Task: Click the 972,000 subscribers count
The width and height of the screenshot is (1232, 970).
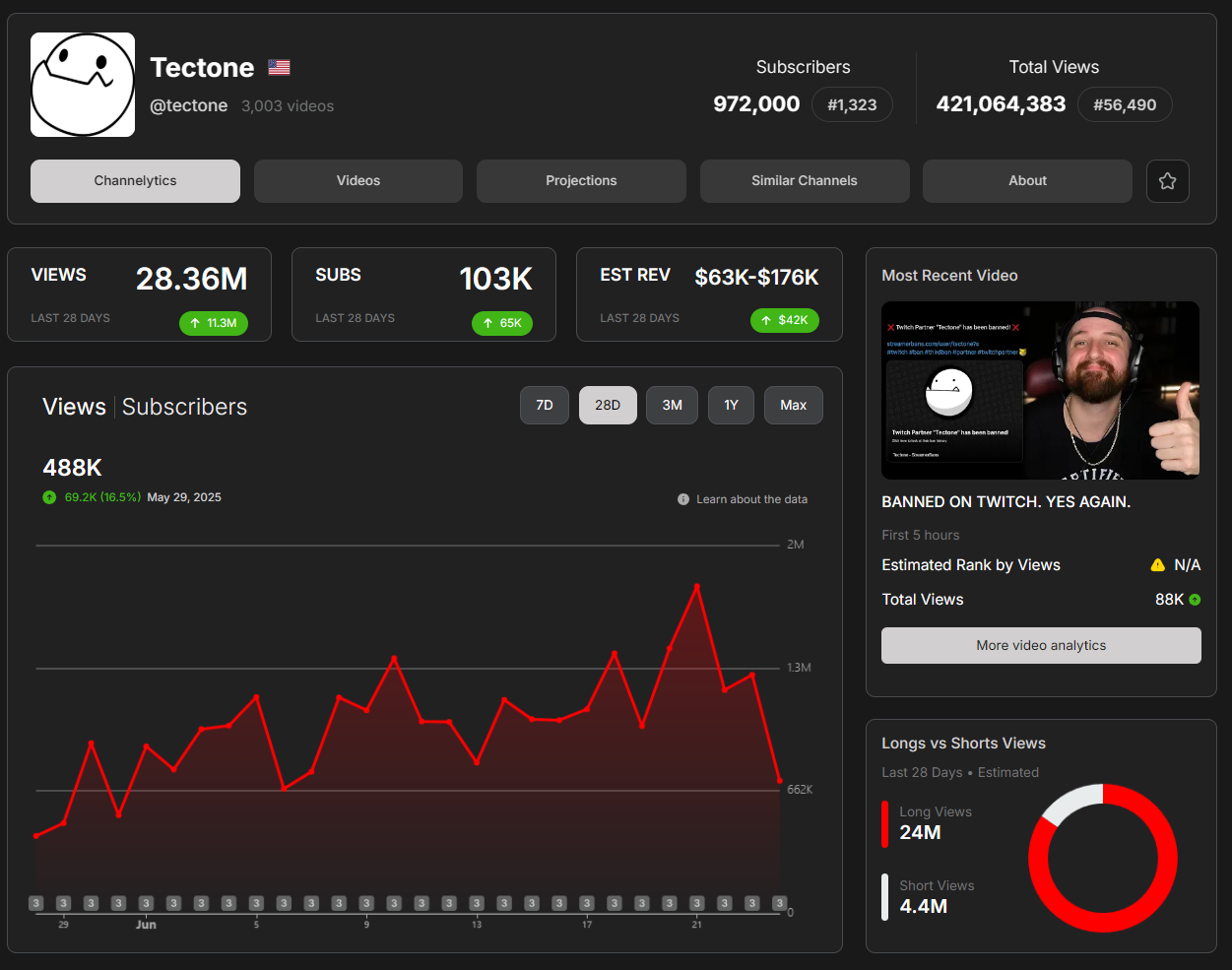Action: pos(756,104)
